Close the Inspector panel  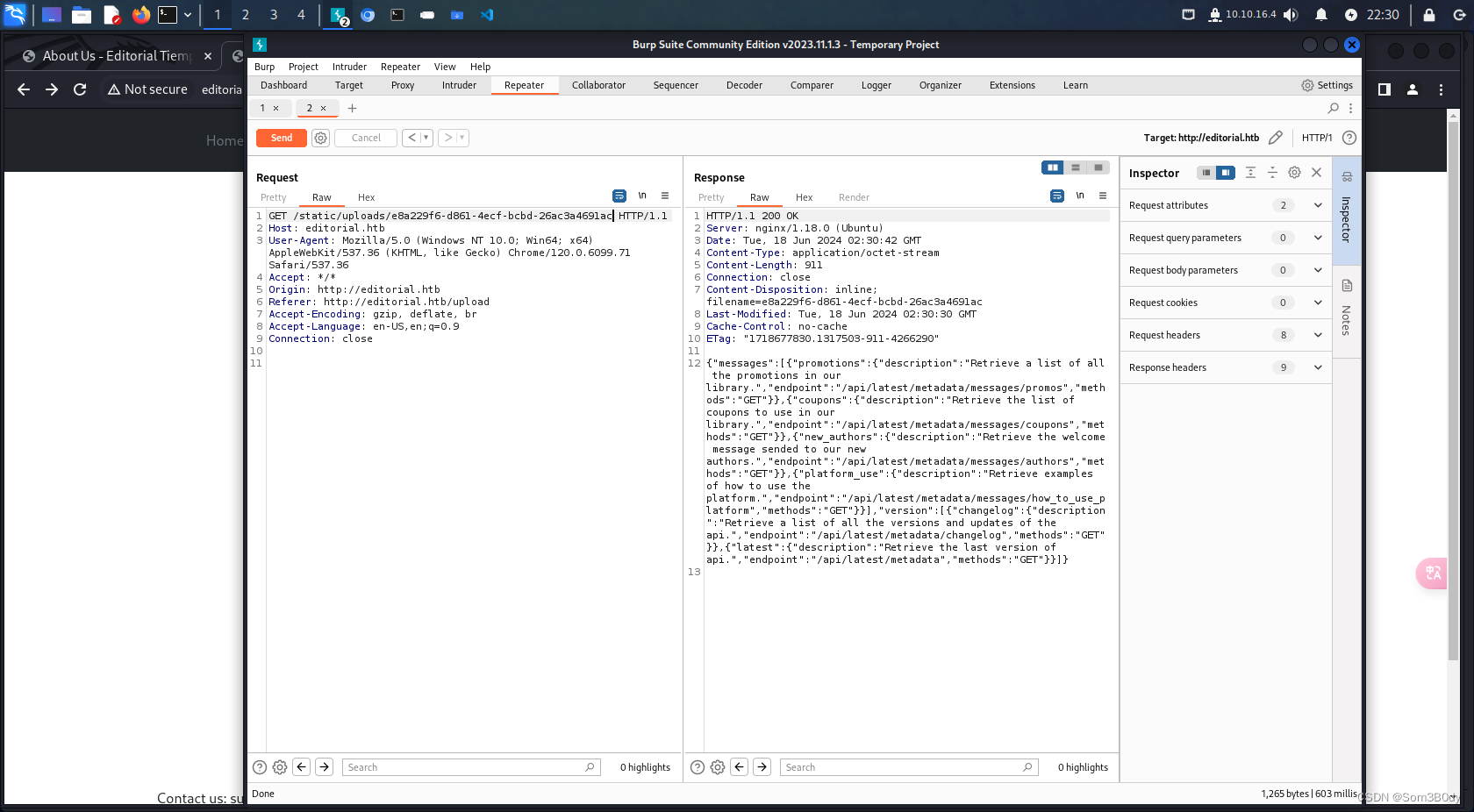1316,173
